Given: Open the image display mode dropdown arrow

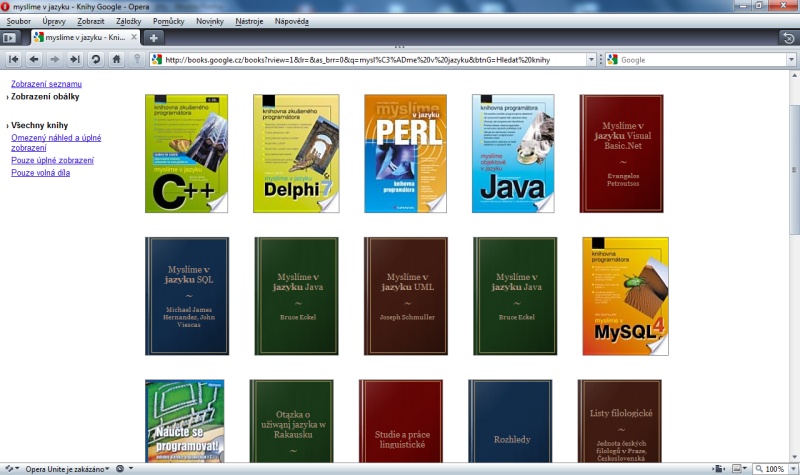Looking at the screenshot, I should (x=745, y=469).
